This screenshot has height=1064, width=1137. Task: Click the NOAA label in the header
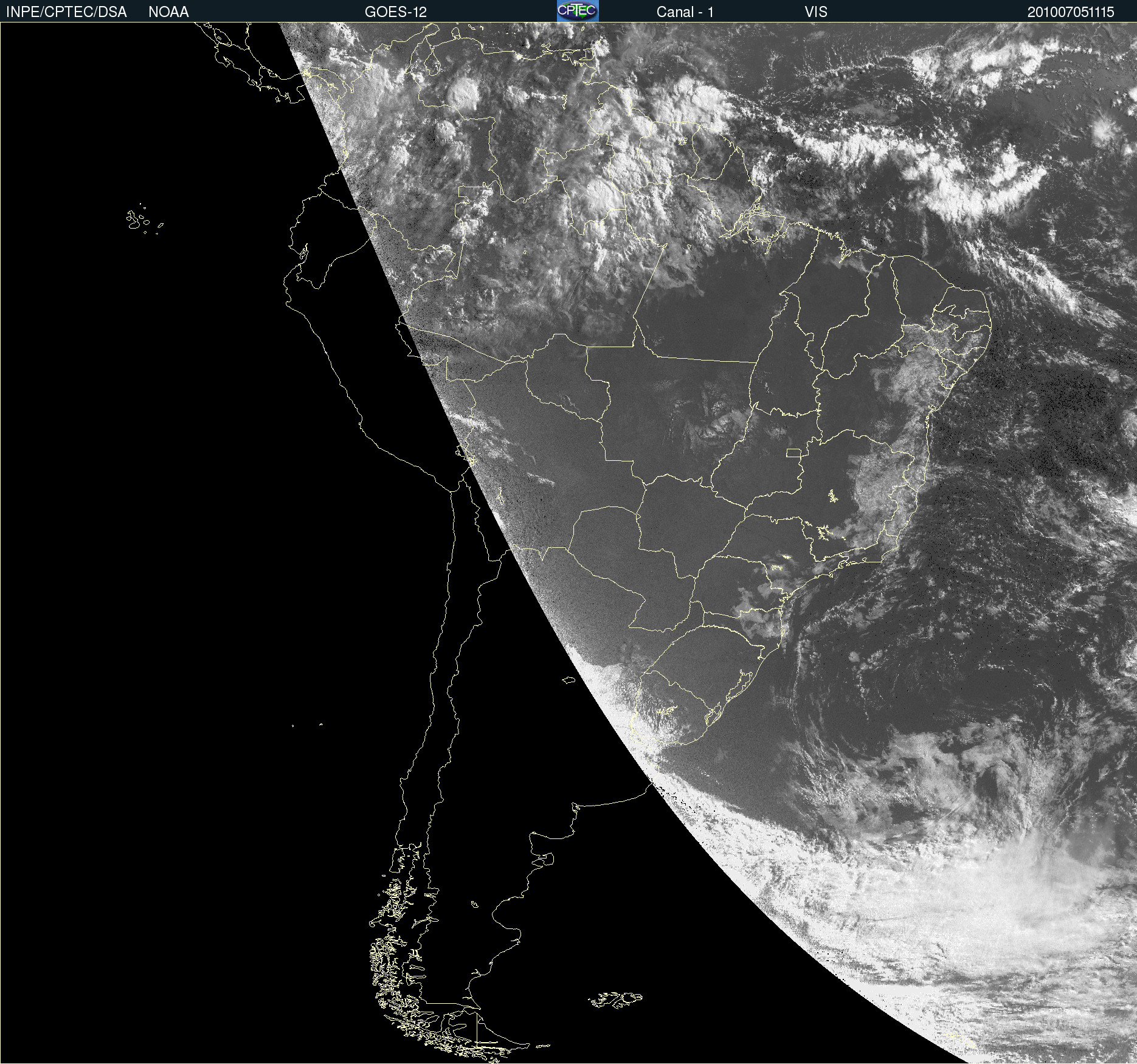[168, 12]
